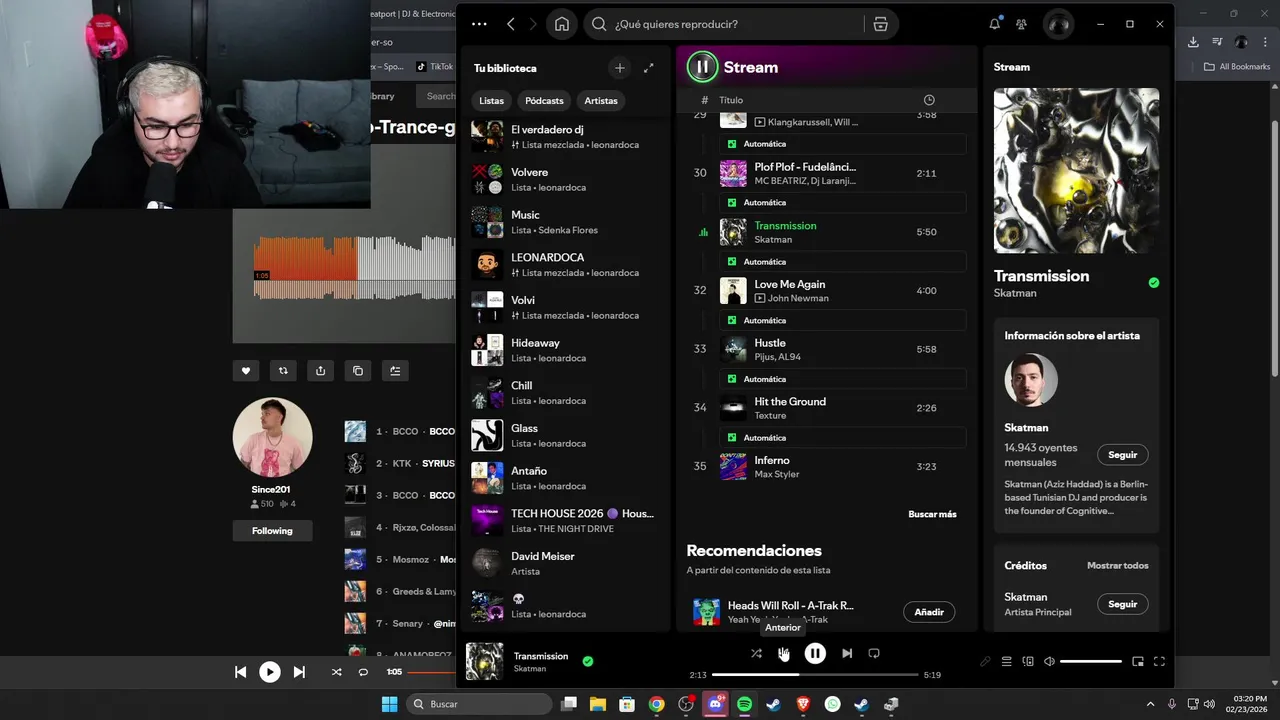The image size is (1280, 720).
Task: Open Chrome three-dot menu
Action: point(1264,42)
